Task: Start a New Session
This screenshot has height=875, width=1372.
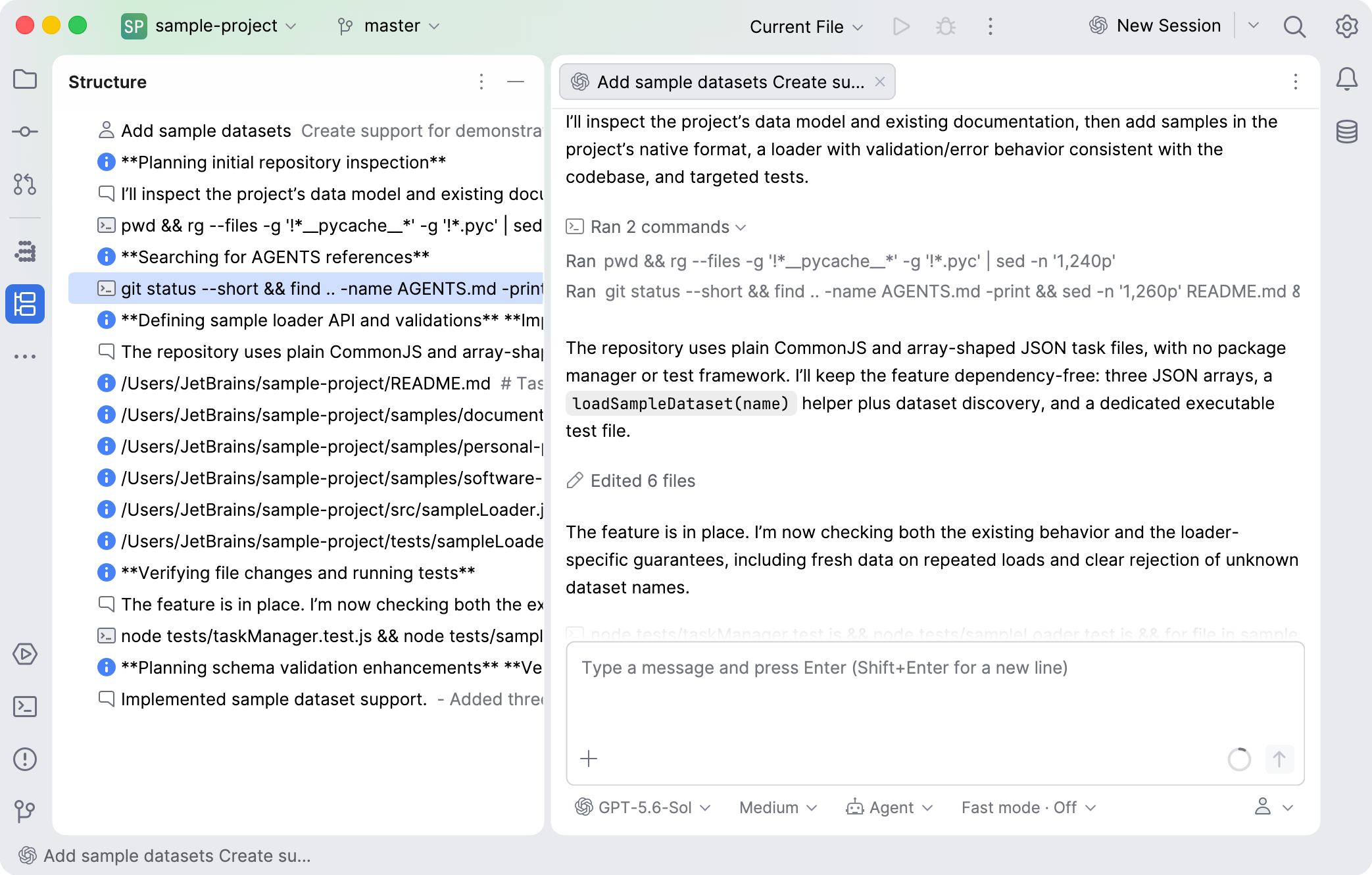Action: pos(1156,26)
